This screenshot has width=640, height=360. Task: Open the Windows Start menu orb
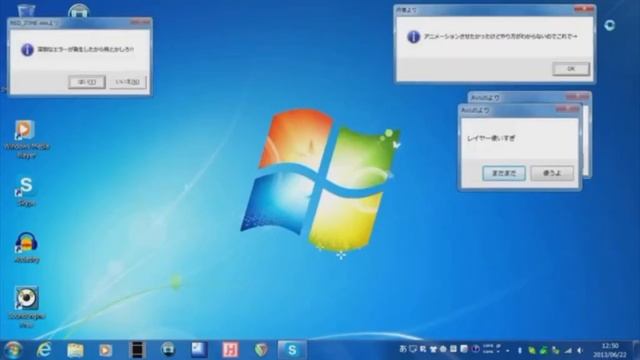[x=13, y=350]
